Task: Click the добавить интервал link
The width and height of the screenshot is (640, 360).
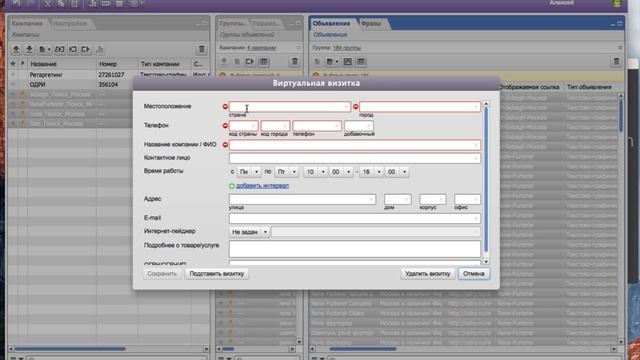Action: click(262, 186)
